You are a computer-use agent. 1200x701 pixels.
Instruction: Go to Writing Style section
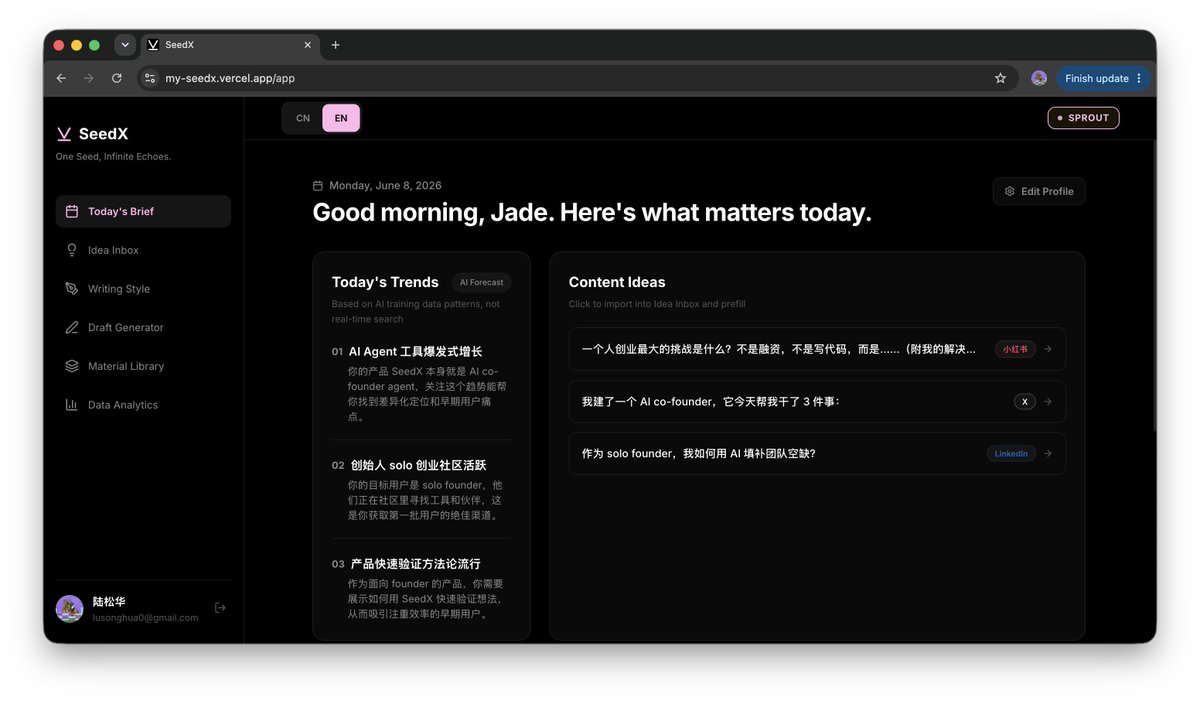pos(143,289)
